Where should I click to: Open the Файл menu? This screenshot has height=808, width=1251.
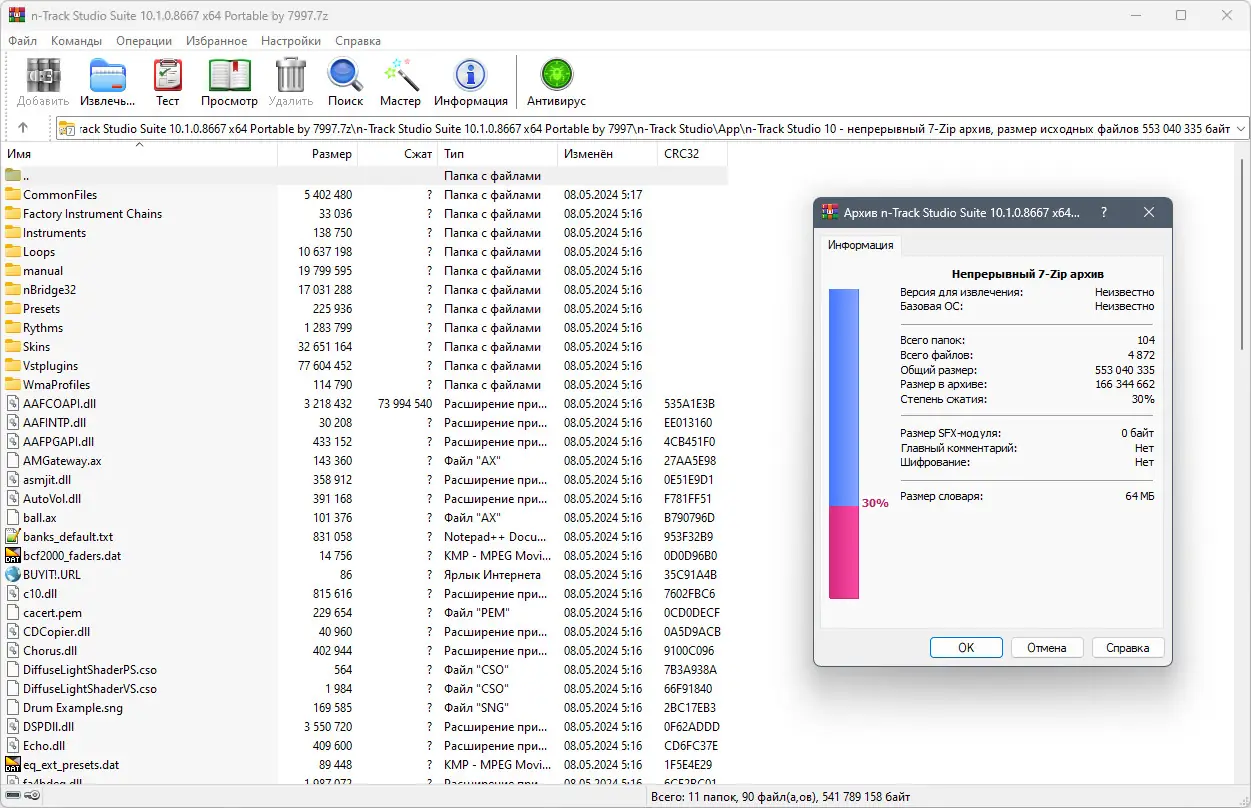pos(22,41)
